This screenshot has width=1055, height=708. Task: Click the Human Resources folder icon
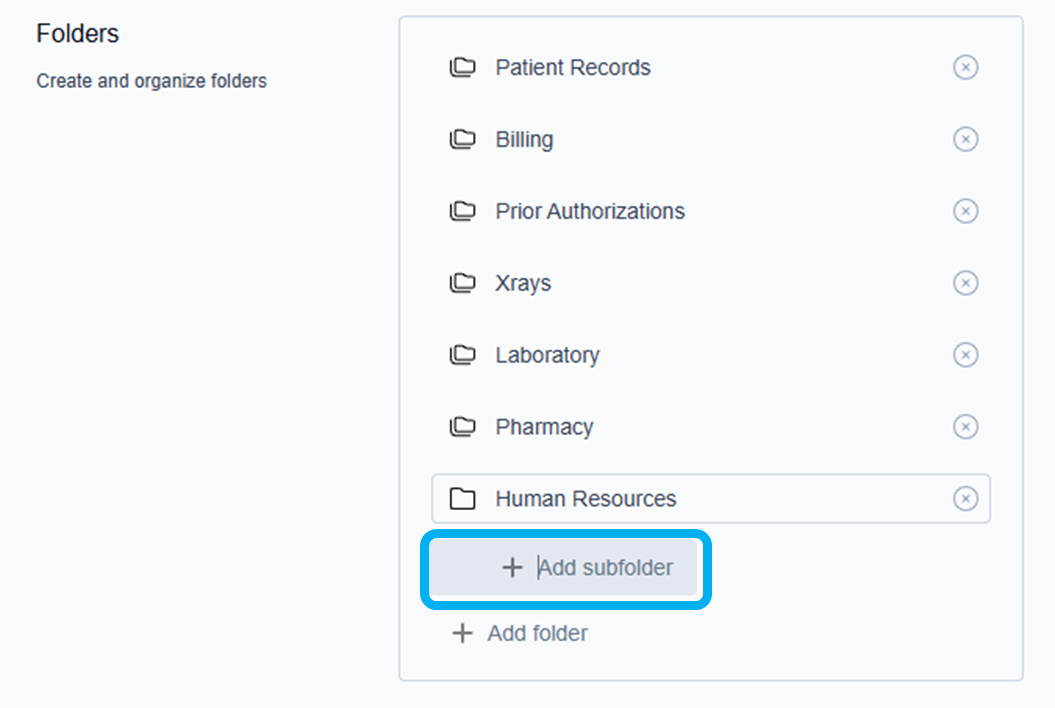[462, 499]
